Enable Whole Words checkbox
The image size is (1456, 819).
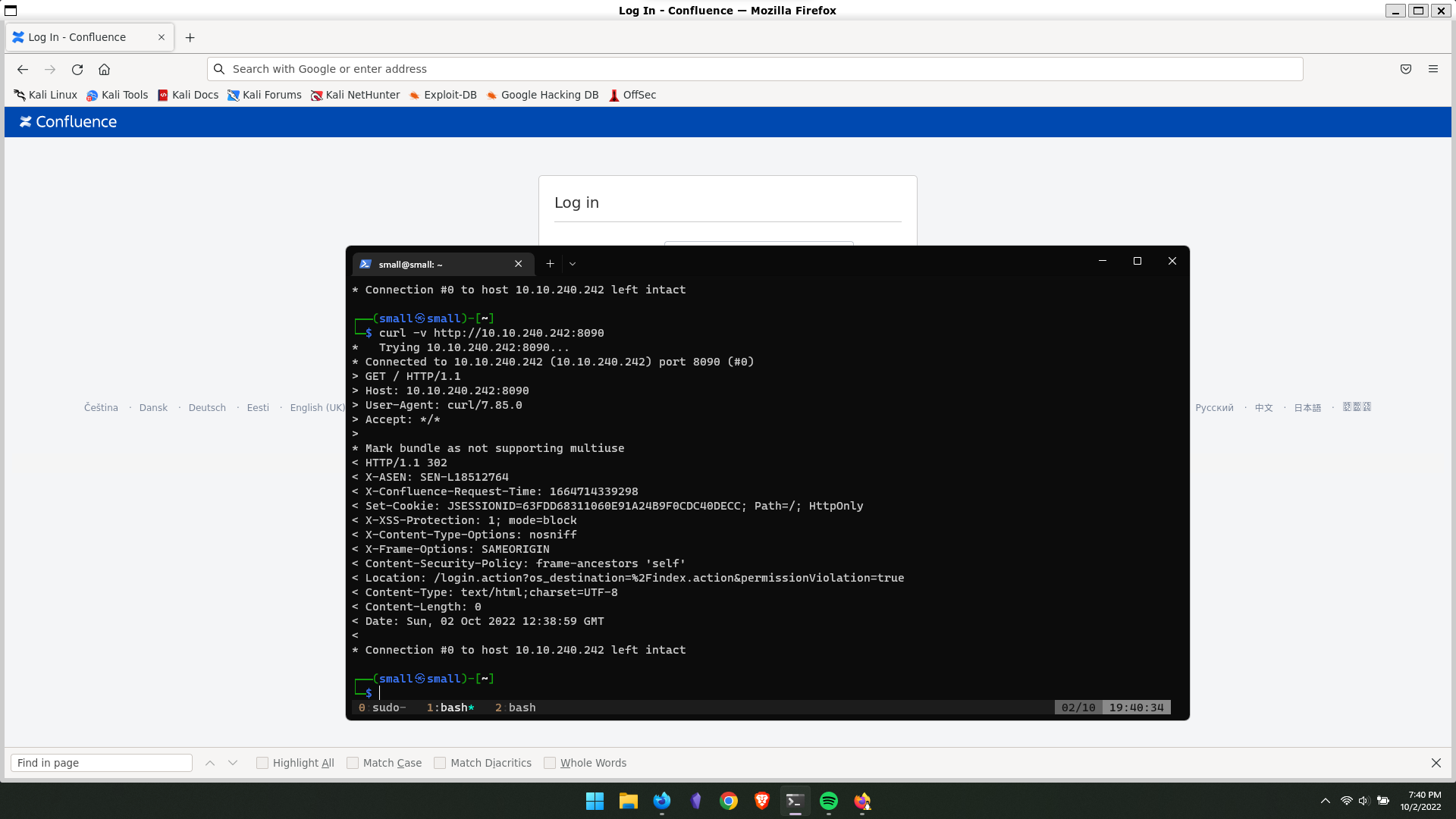[x=550, y=763]
